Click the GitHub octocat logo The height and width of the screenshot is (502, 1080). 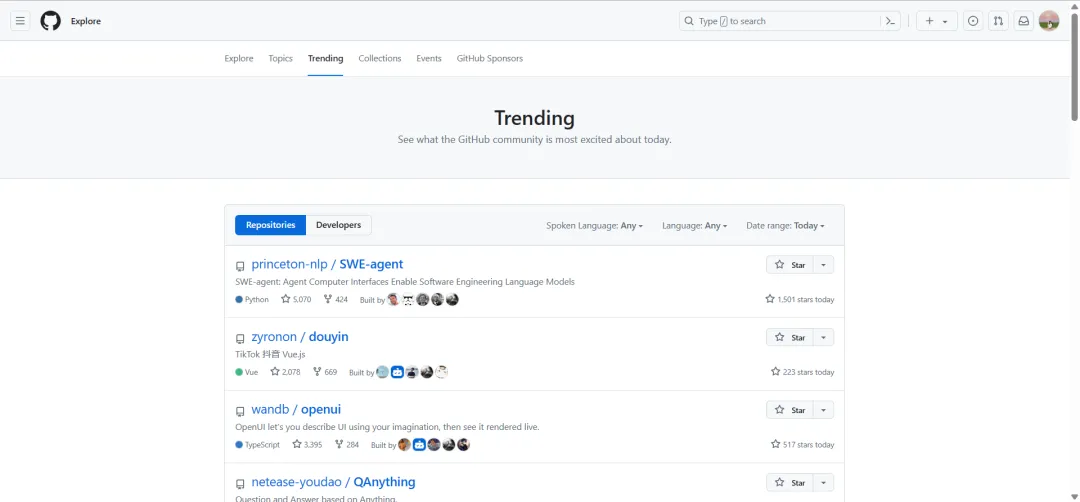click(x=50, y=21)
